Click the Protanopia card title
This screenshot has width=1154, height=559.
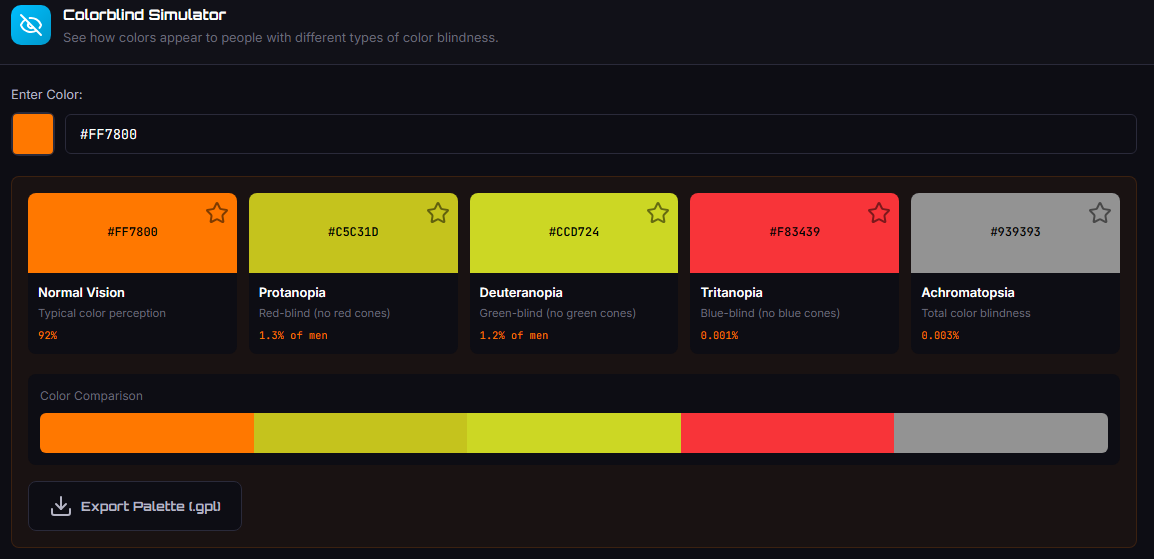(292, 293)
